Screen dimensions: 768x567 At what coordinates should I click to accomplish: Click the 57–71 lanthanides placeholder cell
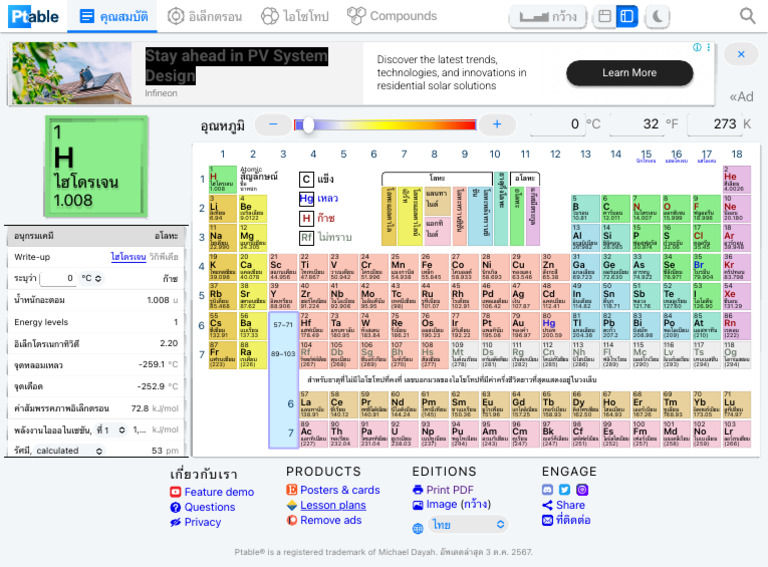(283, 325)
